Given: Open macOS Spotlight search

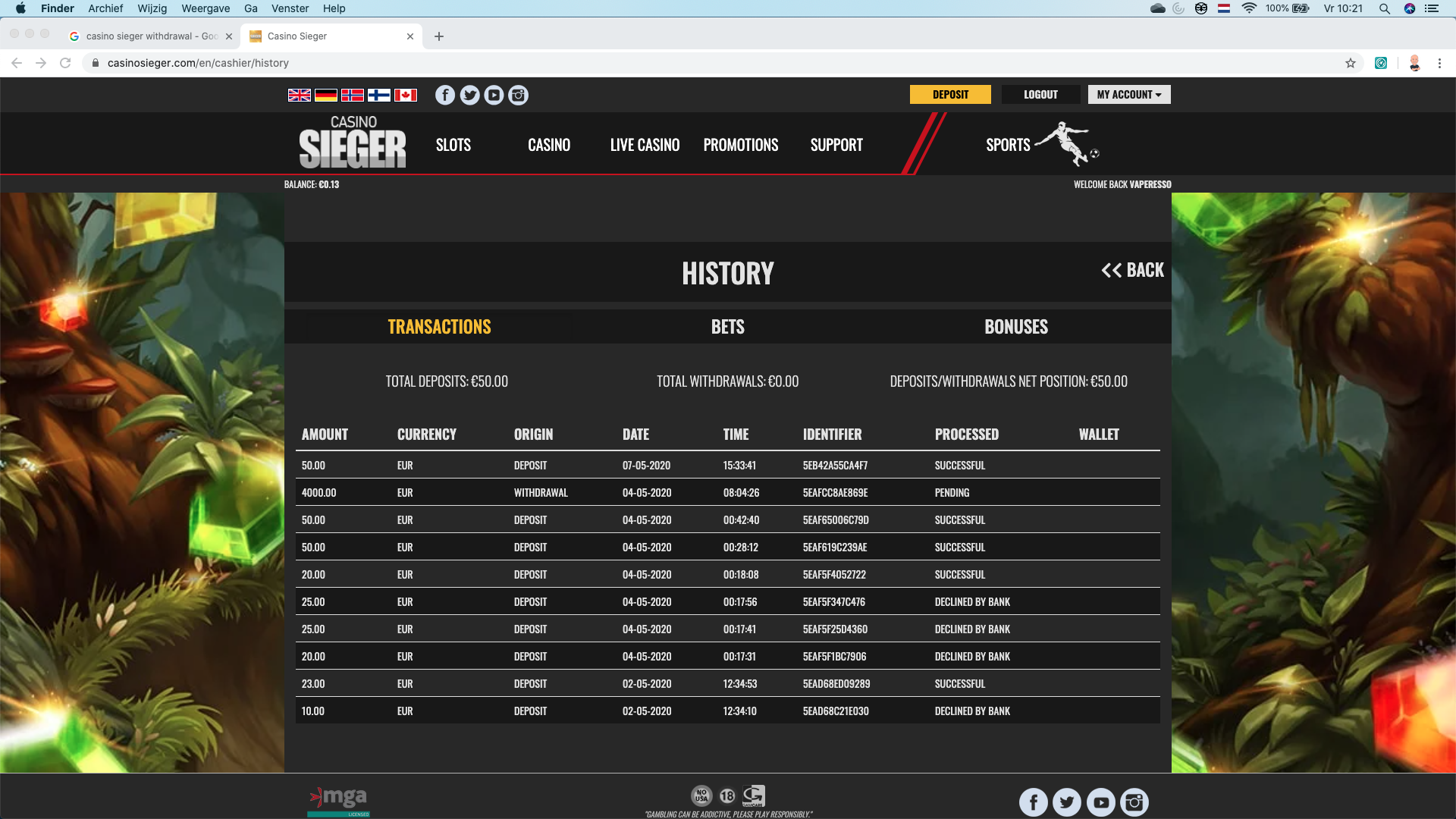Looking at the screenshot, I should coord(1385,8).
